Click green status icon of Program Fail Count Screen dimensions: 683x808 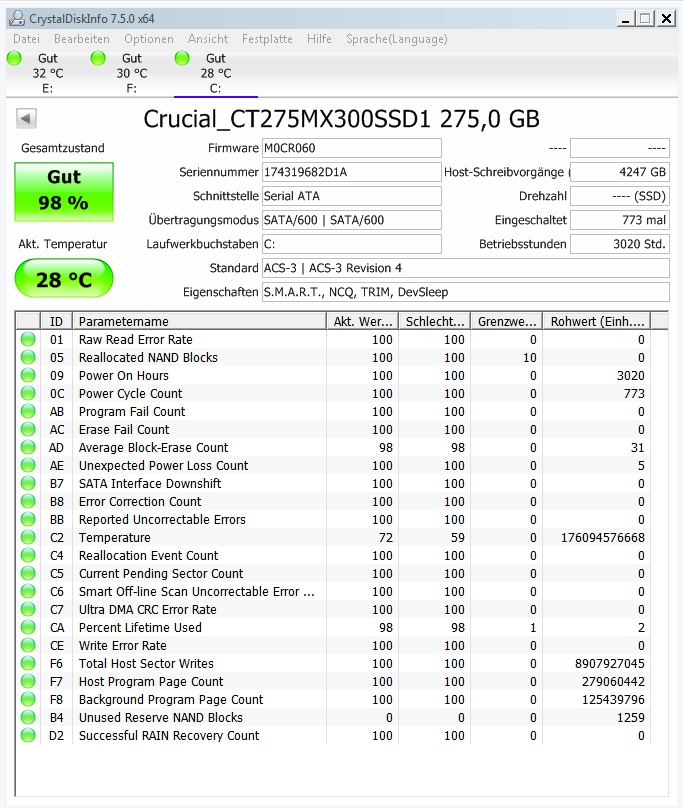tap(28, 412)
